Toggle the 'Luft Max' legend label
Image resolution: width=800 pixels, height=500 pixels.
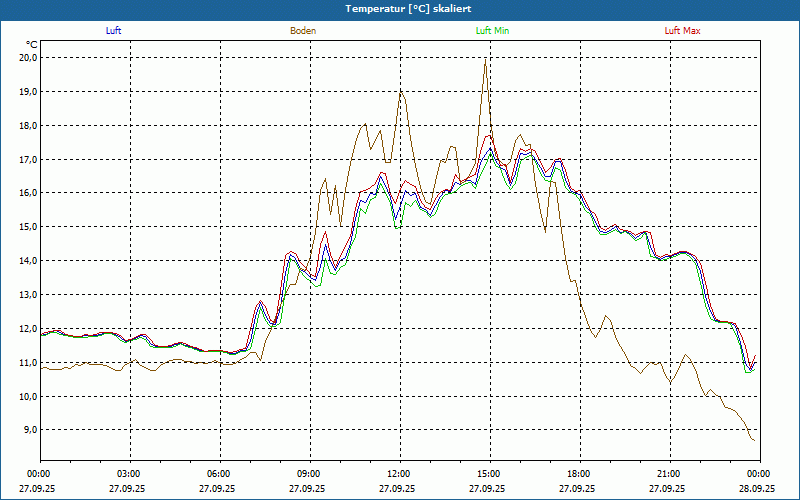click(x=683, y=30)
